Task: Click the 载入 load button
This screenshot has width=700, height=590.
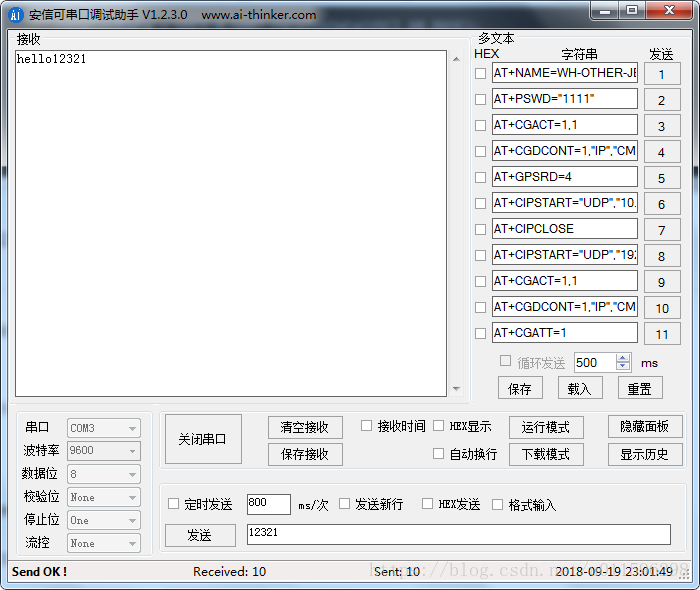Action: [x=580, y=388]
